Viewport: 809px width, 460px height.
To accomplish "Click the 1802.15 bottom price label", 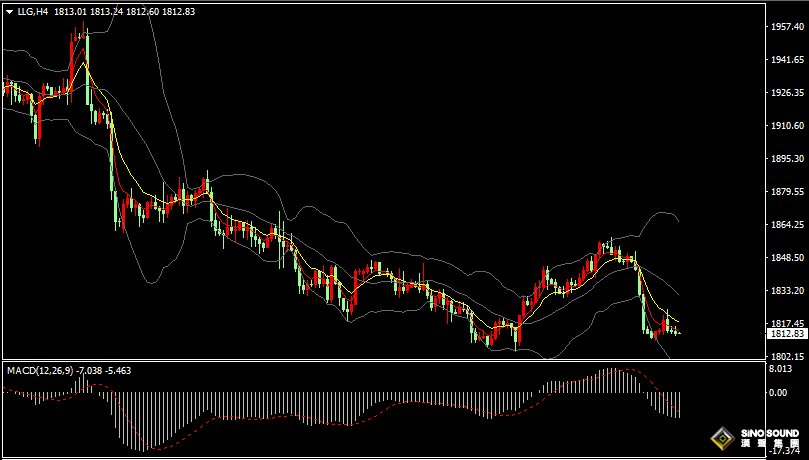I will tap(786, 356).
